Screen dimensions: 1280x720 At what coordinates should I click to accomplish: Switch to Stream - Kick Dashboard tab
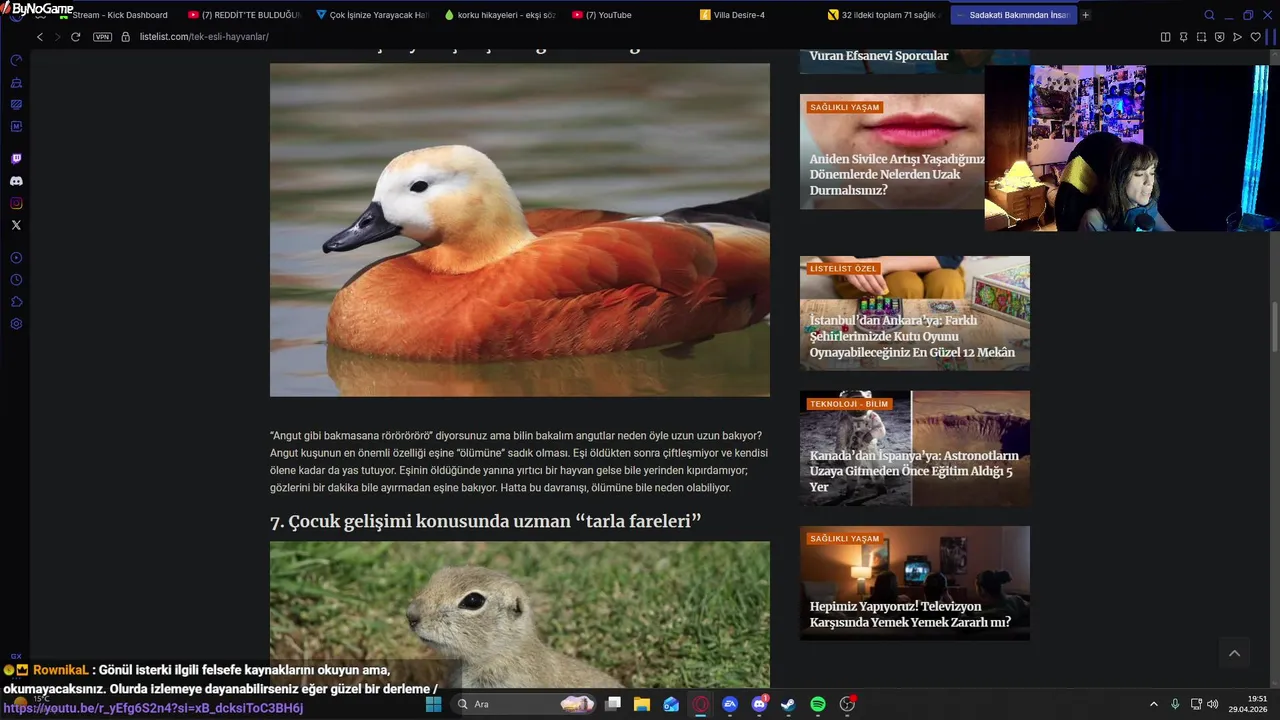pos(113,15)
